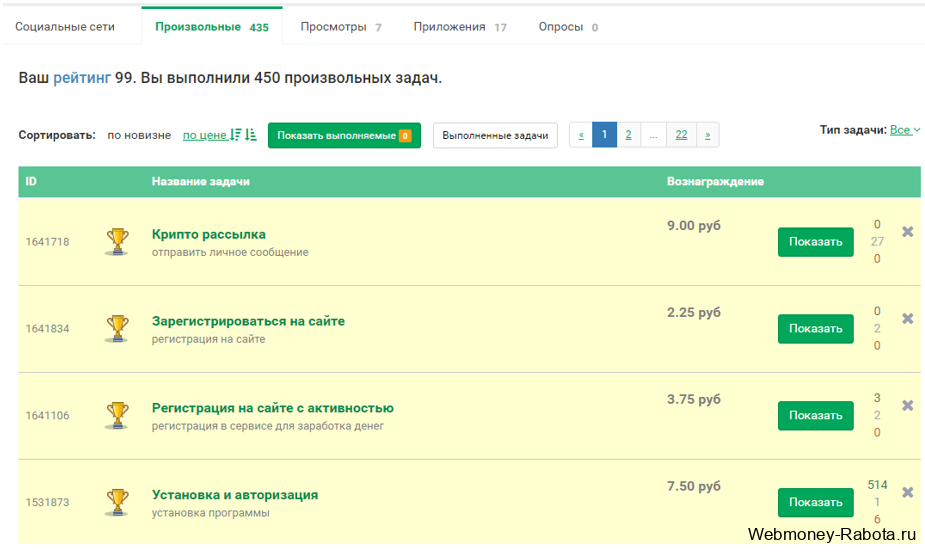
Task: Click trophy icon for Зарегистрироваться на сайте task
Action: pyautogui.click(x=117, y=328)
